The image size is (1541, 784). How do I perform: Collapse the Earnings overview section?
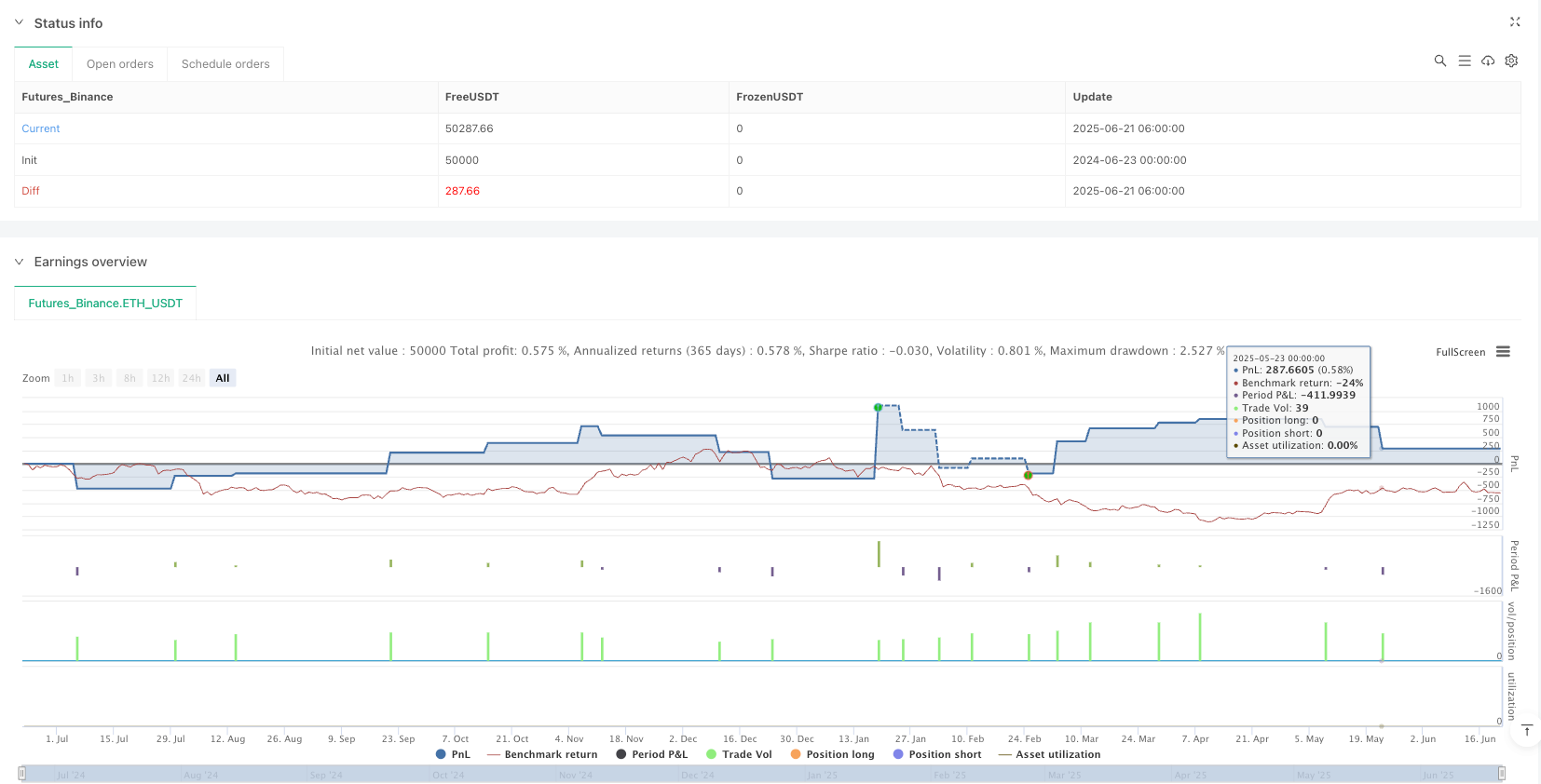coord(19,262)
